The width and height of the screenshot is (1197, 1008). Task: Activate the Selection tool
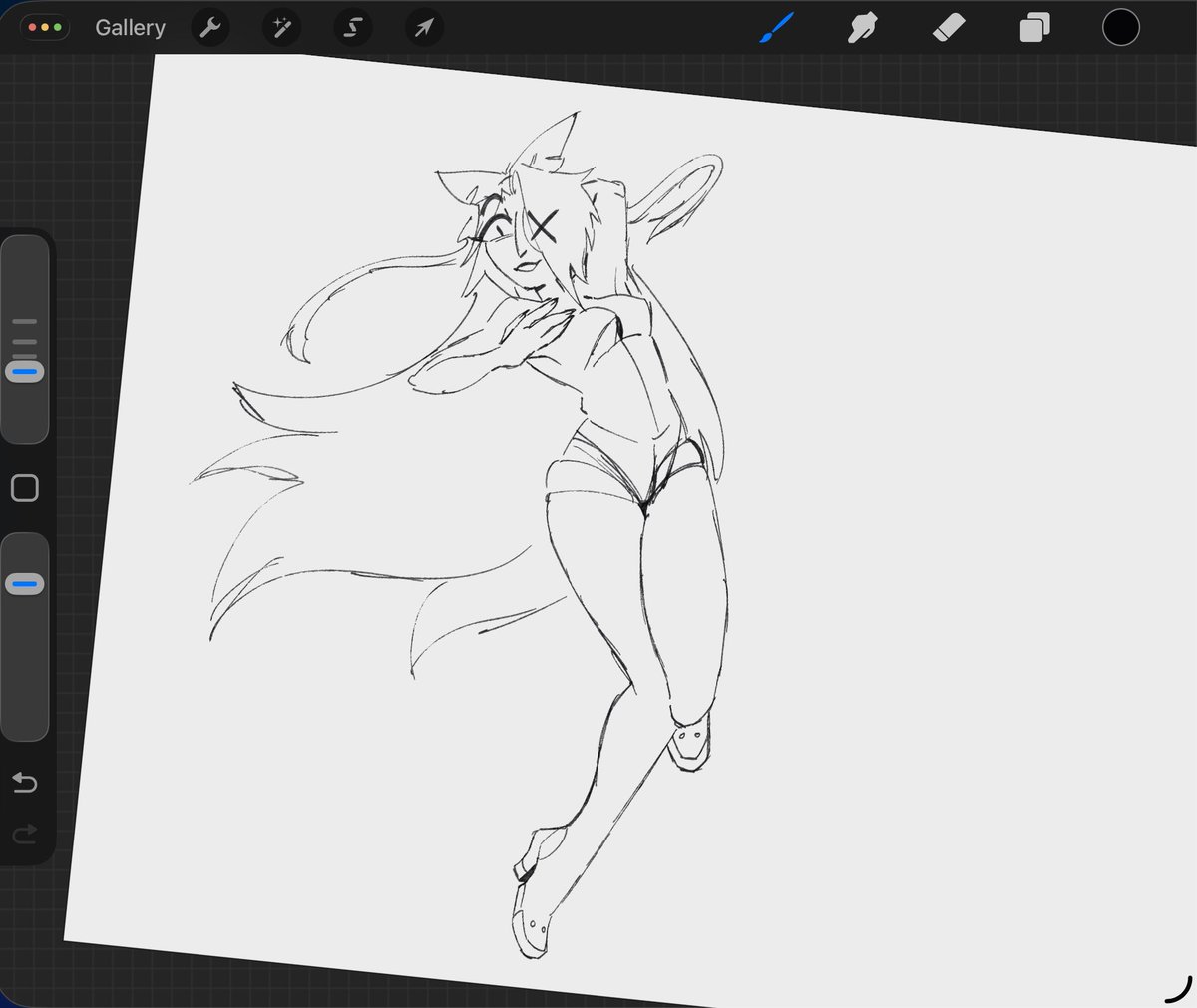click(x=352, y=28)
